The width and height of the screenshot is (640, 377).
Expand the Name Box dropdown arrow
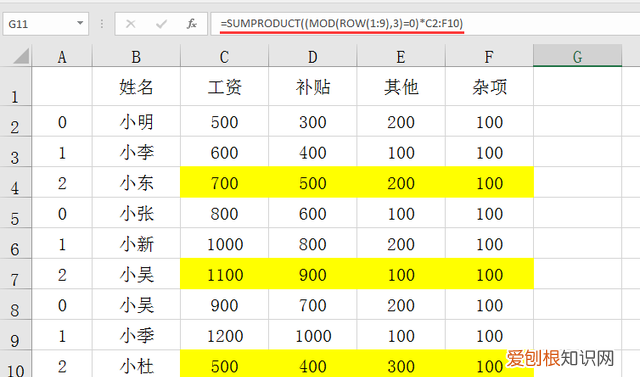(x=80, y=24)
